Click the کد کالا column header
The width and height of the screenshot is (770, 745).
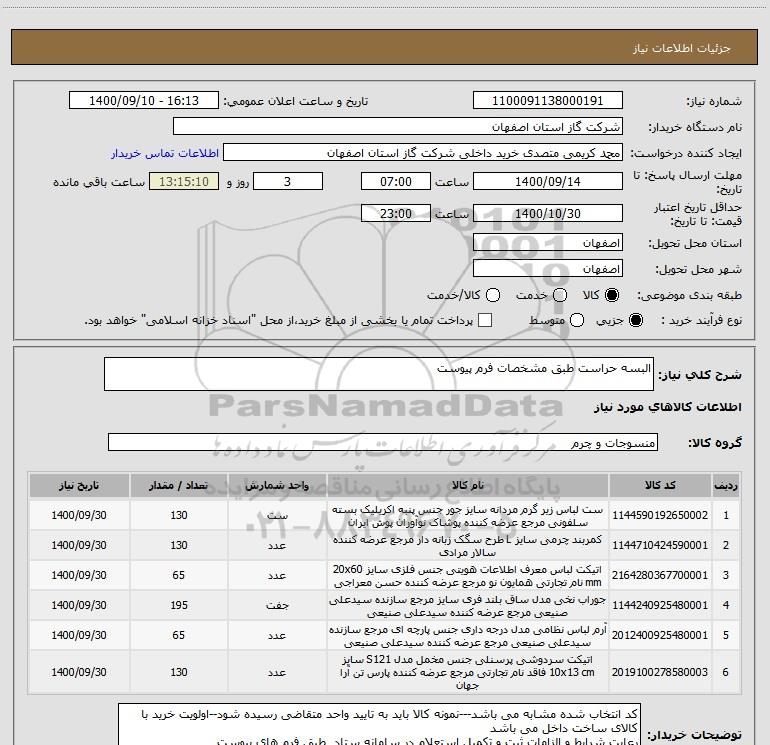pos(660,485)
